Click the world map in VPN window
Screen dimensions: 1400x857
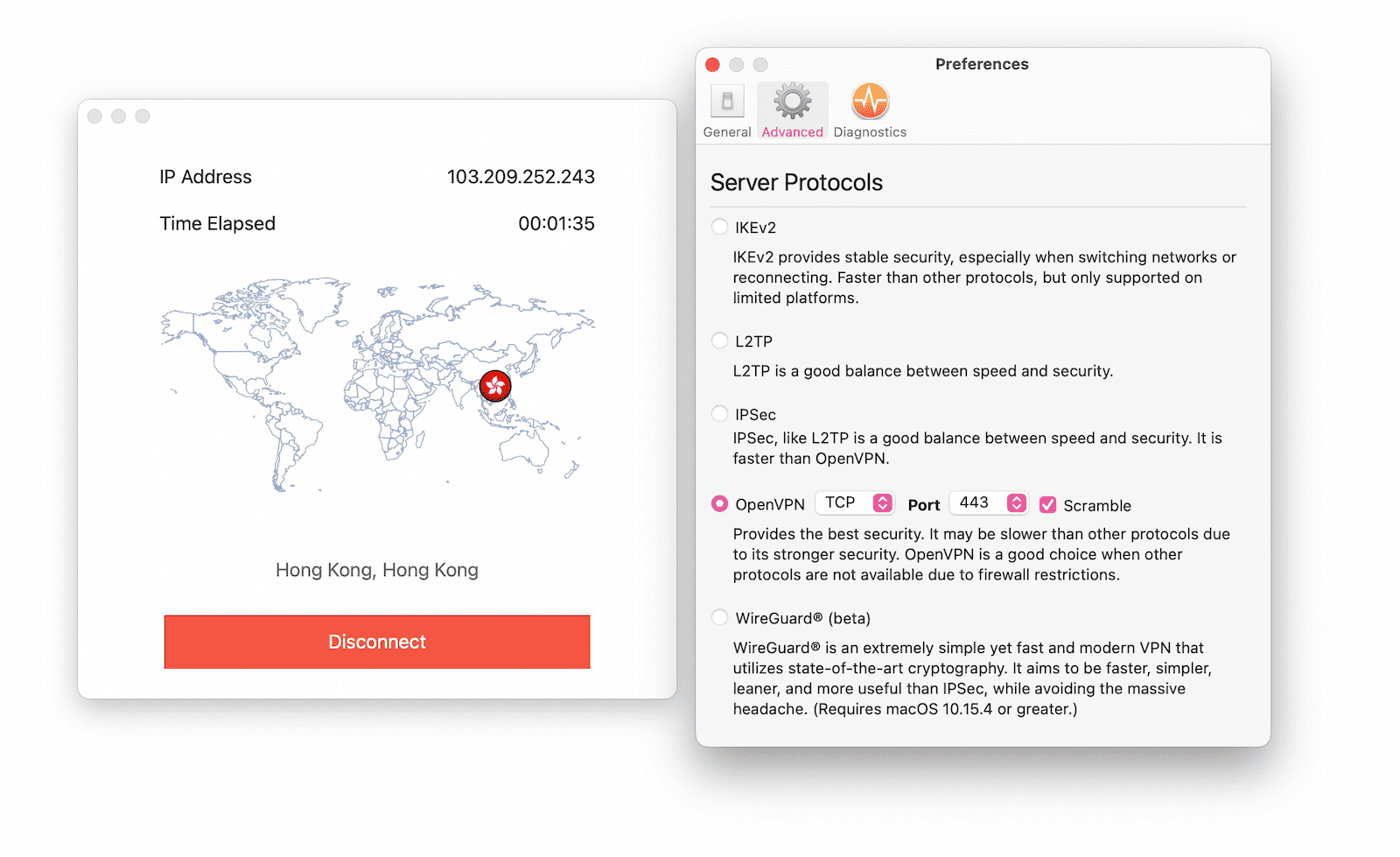[x=377, y=384]
